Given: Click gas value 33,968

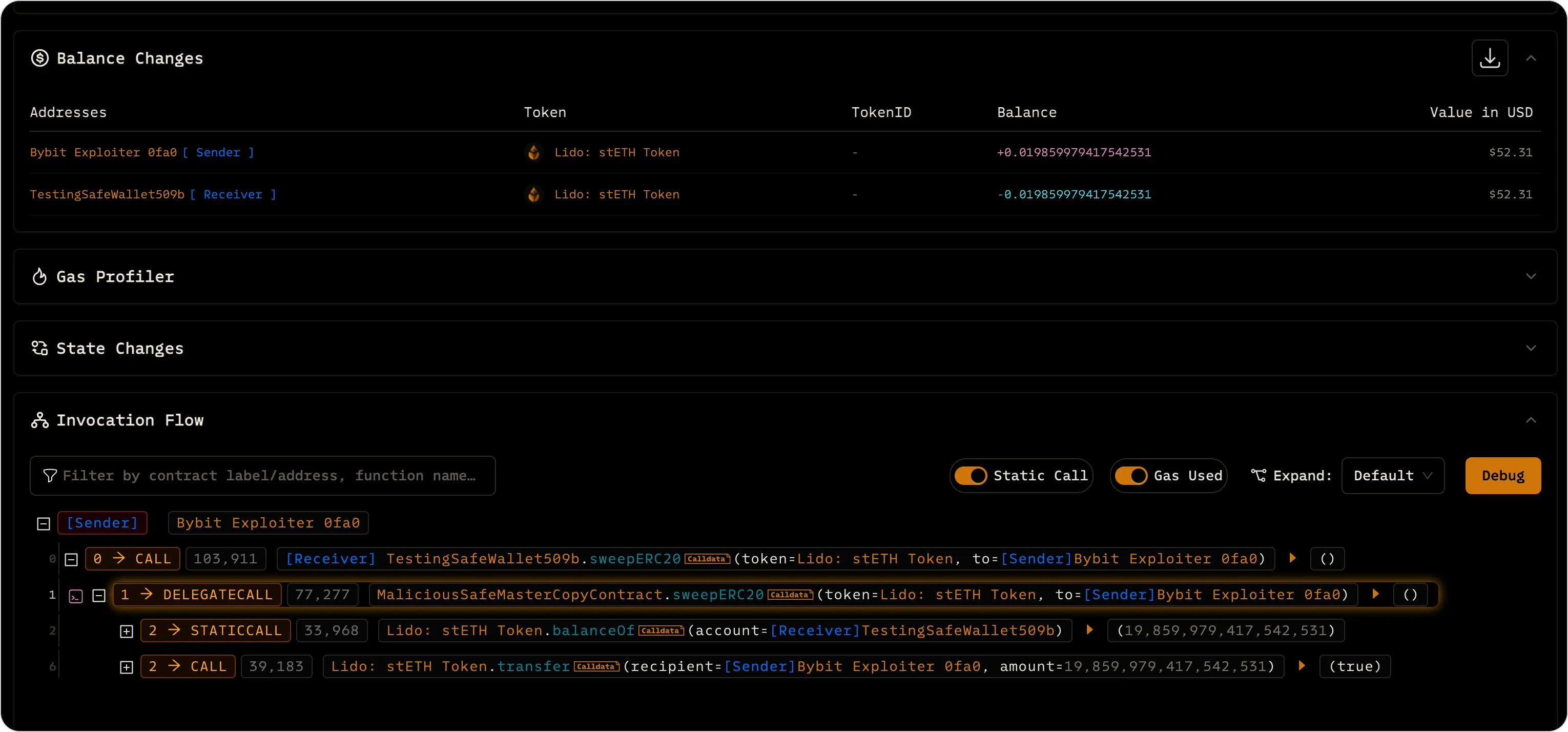Looking at the screenshot, I should (332, 631).
